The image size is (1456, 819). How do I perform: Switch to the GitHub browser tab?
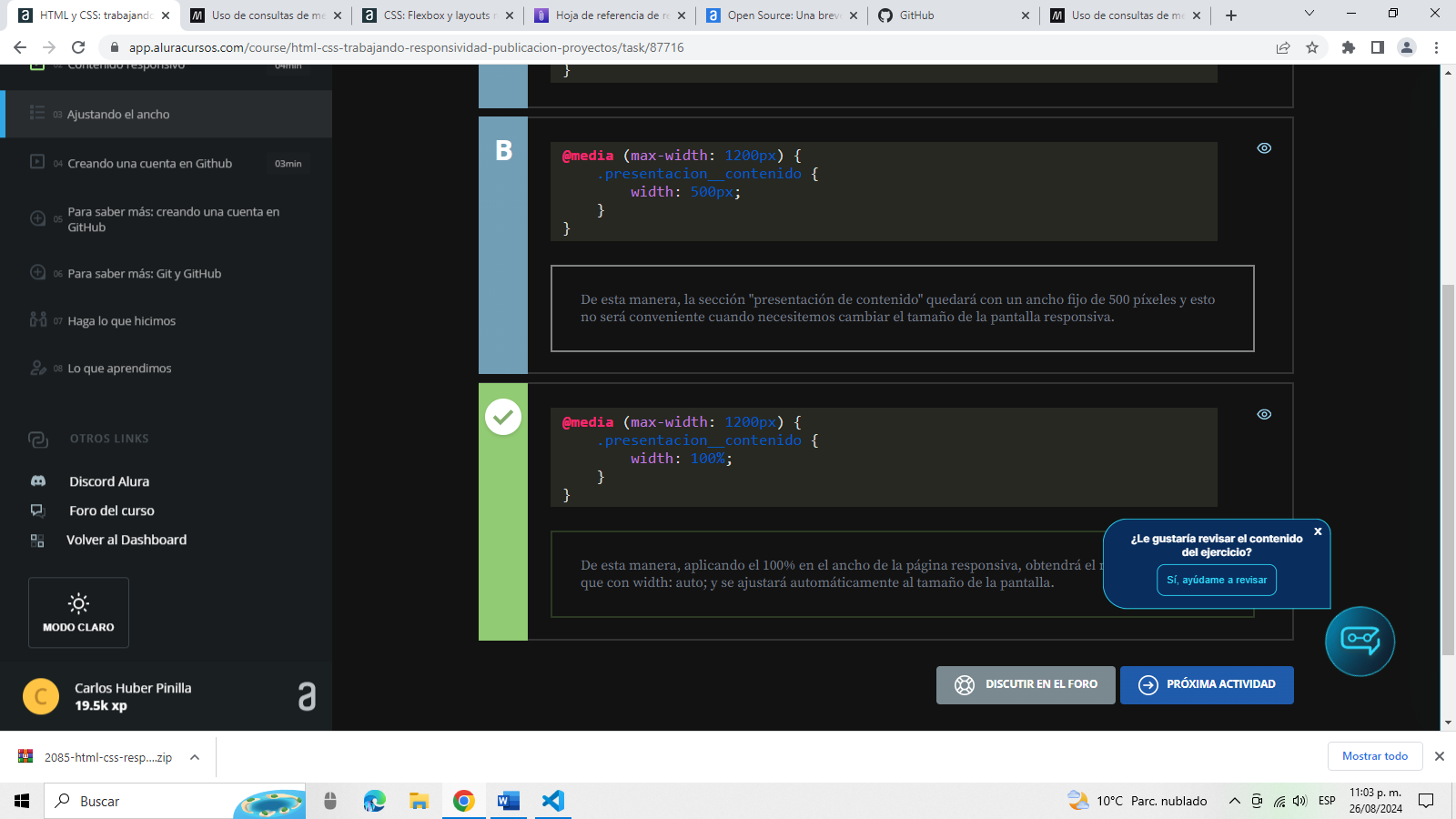point(953,15)
